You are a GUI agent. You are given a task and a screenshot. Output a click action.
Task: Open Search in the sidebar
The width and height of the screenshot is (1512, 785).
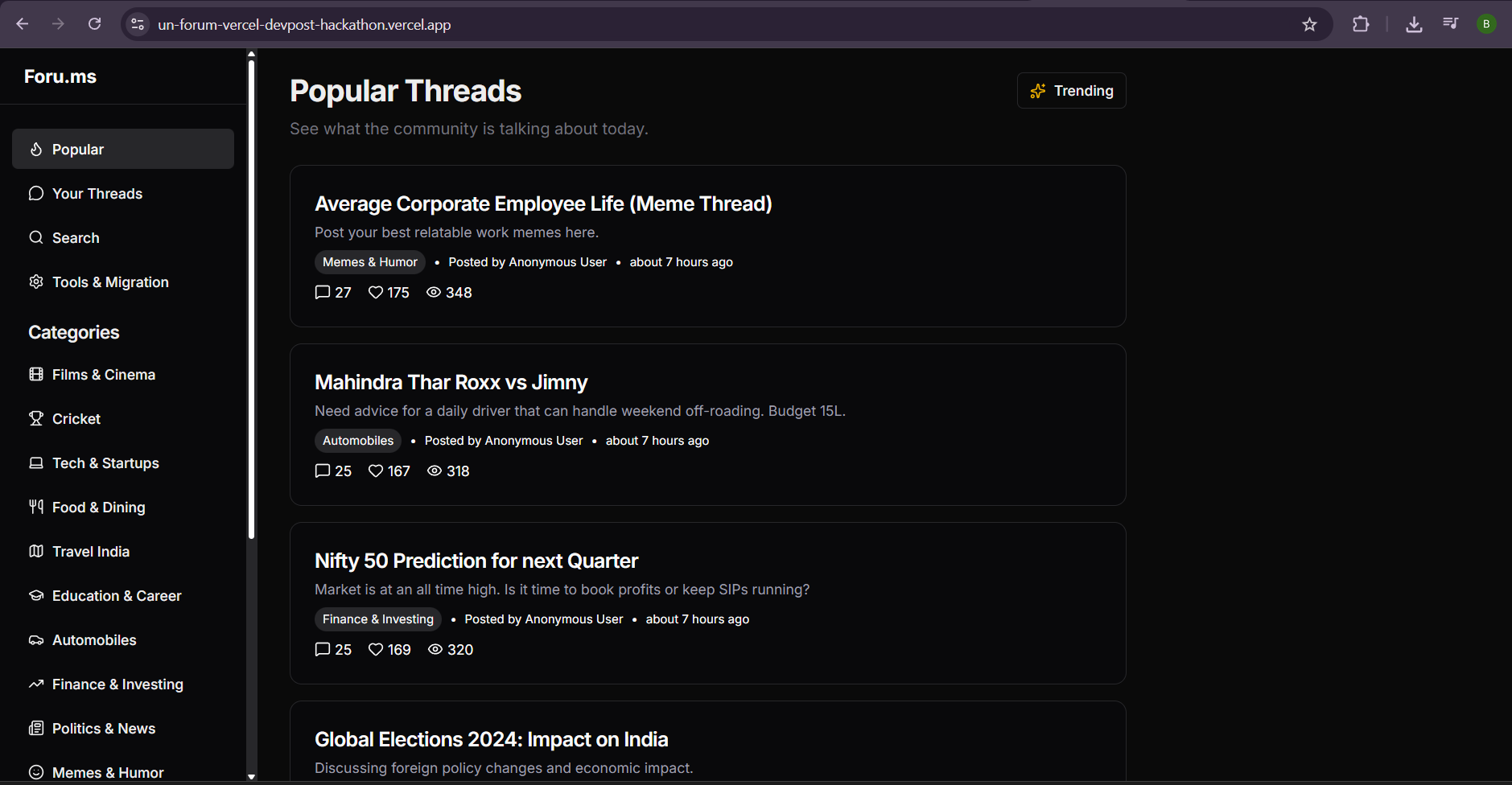123,237
